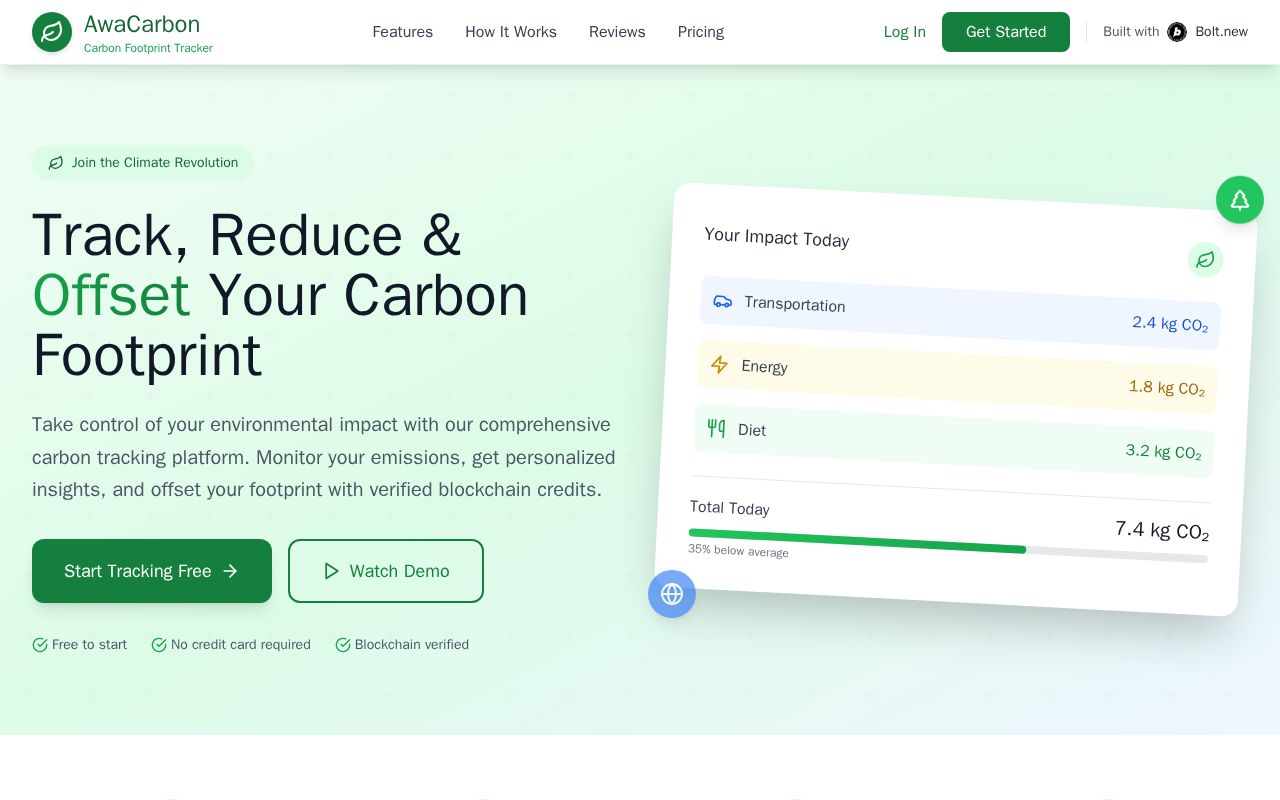Click the Your Impact Today heading
The width and height of the screenshot is (1280, 800).
pos(777,237)
